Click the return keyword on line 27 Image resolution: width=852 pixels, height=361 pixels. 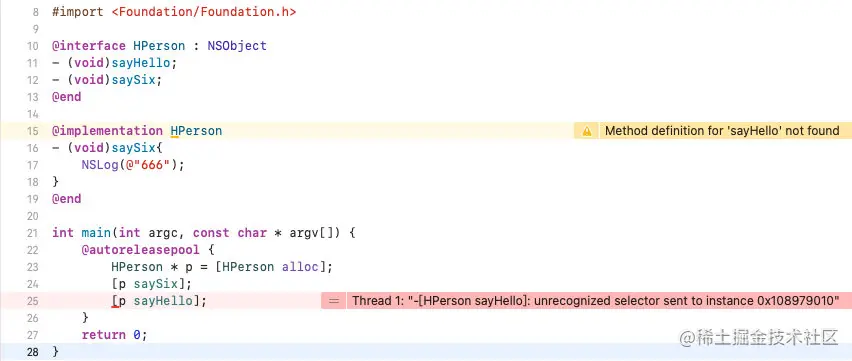104,335
